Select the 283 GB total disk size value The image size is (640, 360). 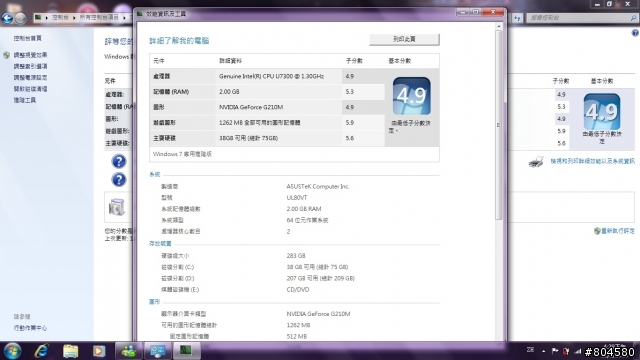(296, 256)
